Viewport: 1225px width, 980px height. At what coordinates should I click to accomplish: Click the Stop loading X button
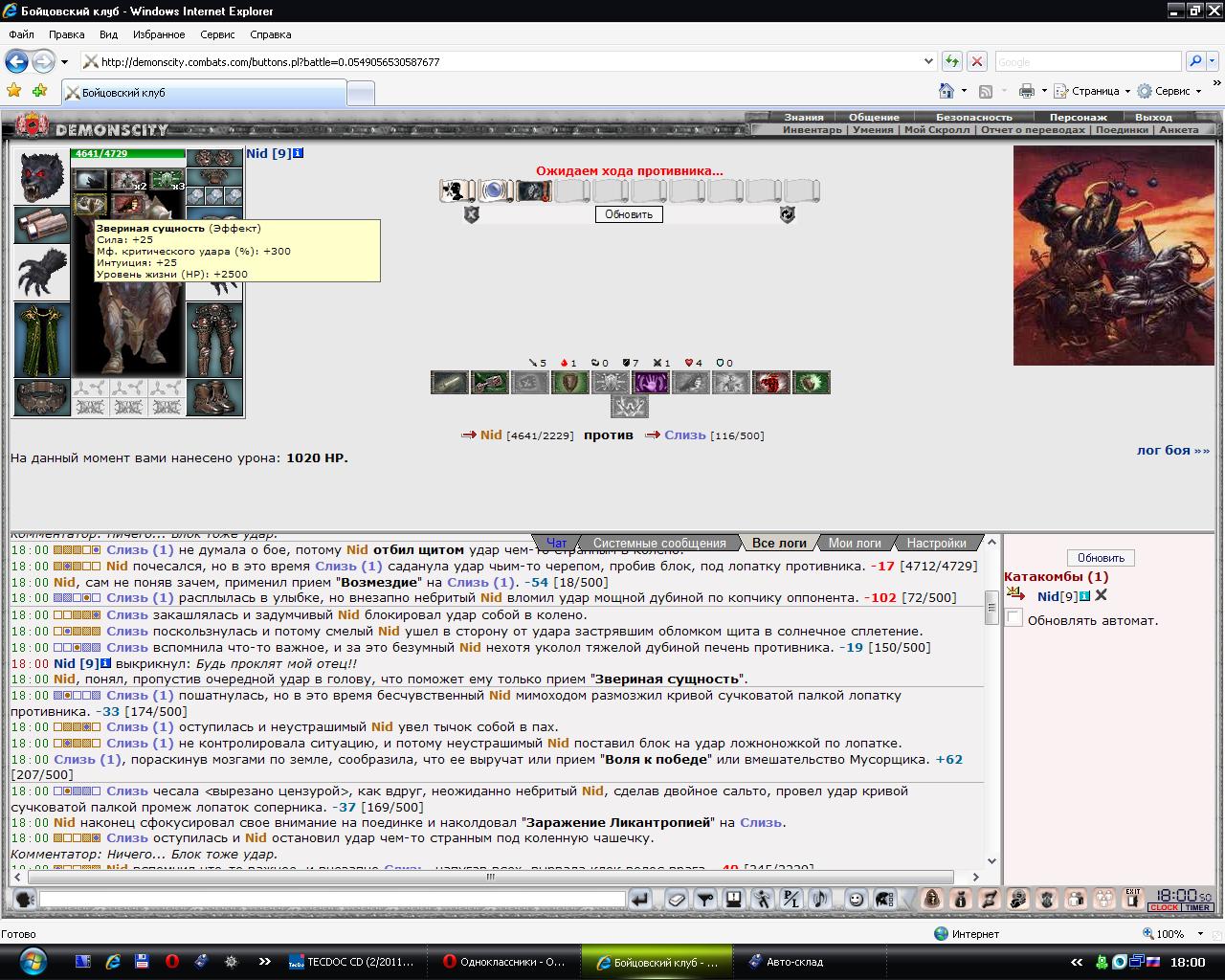[x=977, y=61]
